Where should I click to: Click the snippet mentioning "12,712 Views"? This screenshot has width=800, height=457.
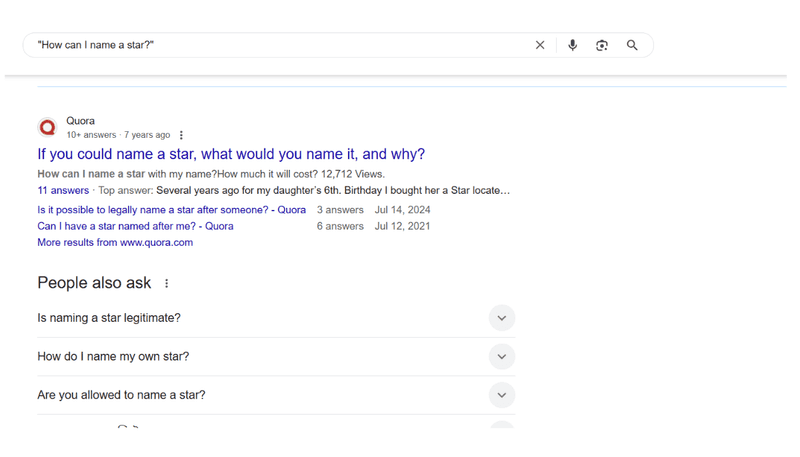(211, 174)
